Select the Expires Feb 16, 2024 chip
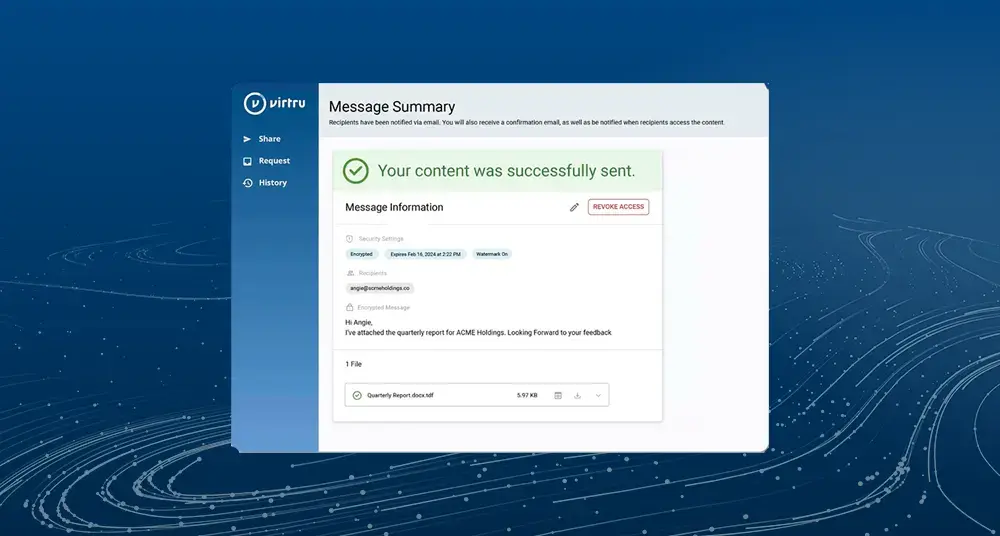Image resolution: width=1000 pixels, height=536 pixels. click(425, 254)
